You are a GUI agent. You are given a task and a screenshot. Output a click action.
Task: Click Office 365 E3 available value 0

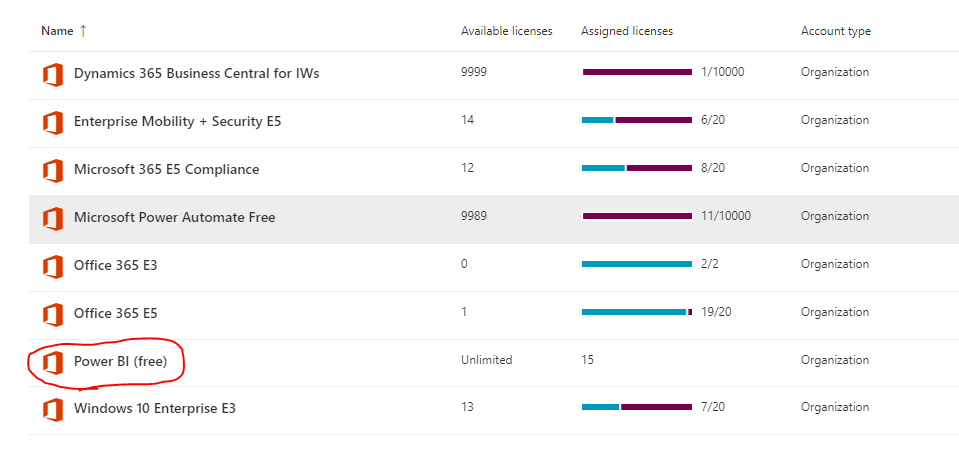click(464, 264)
